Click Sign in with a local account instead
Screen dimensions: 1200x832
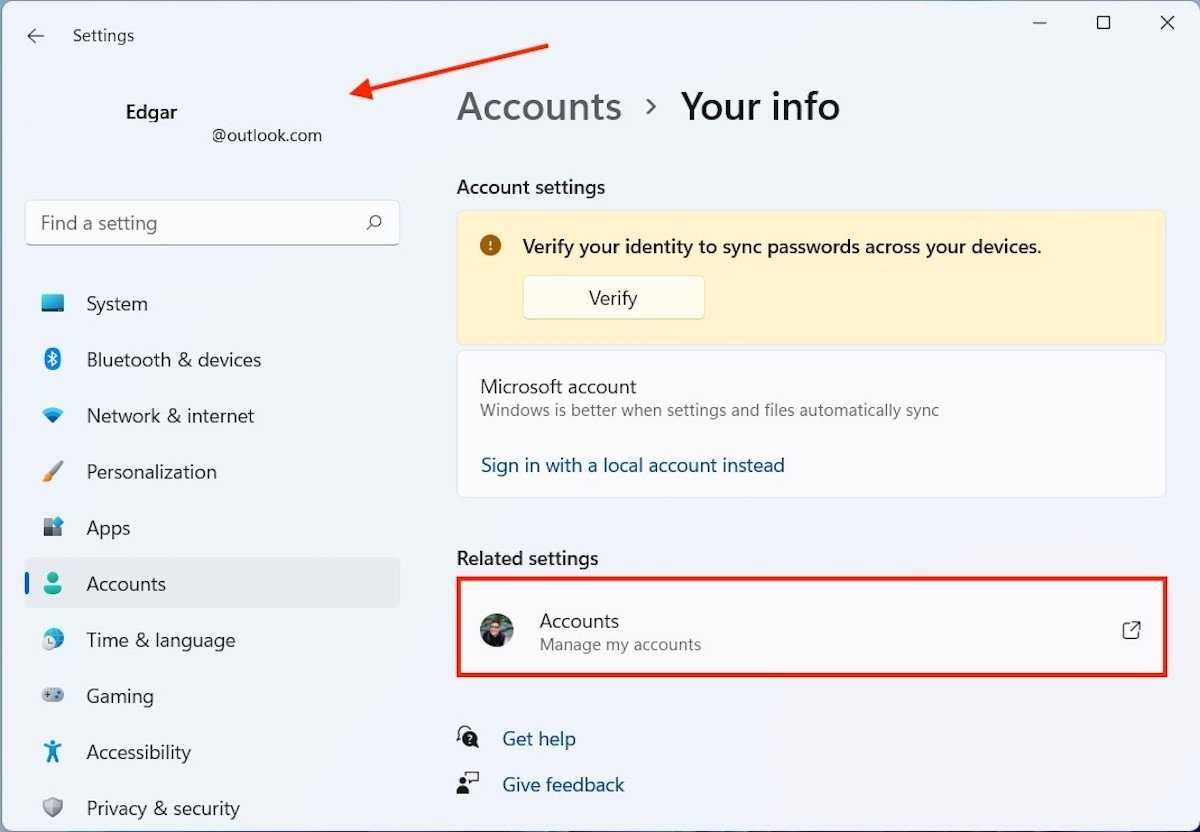tap(632, 465)
